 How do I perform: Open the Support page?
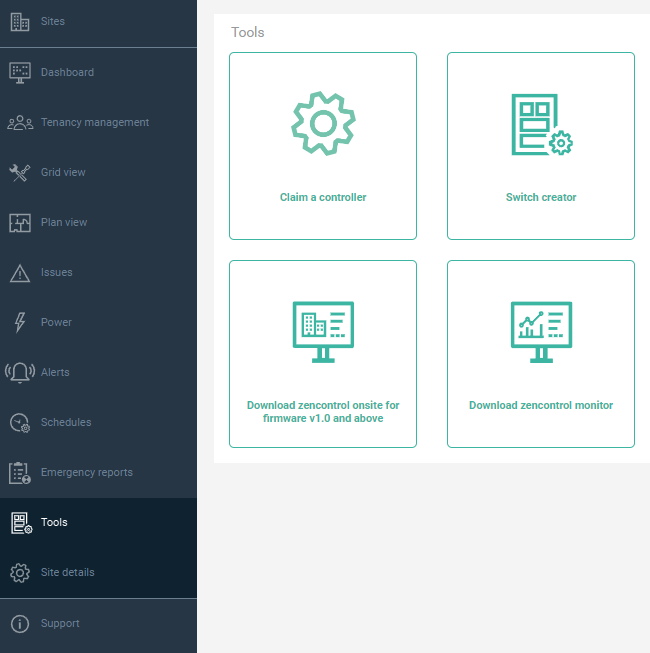click(98, 623)
